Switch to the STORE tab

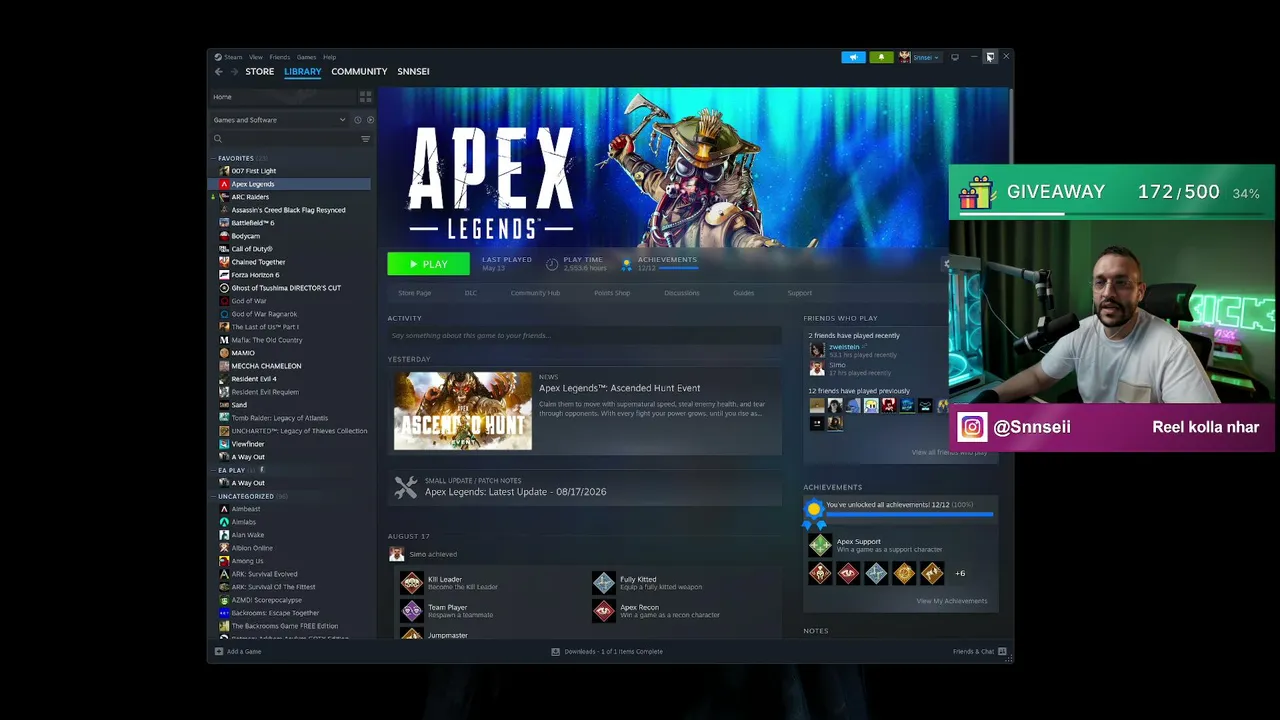point(260,72)
